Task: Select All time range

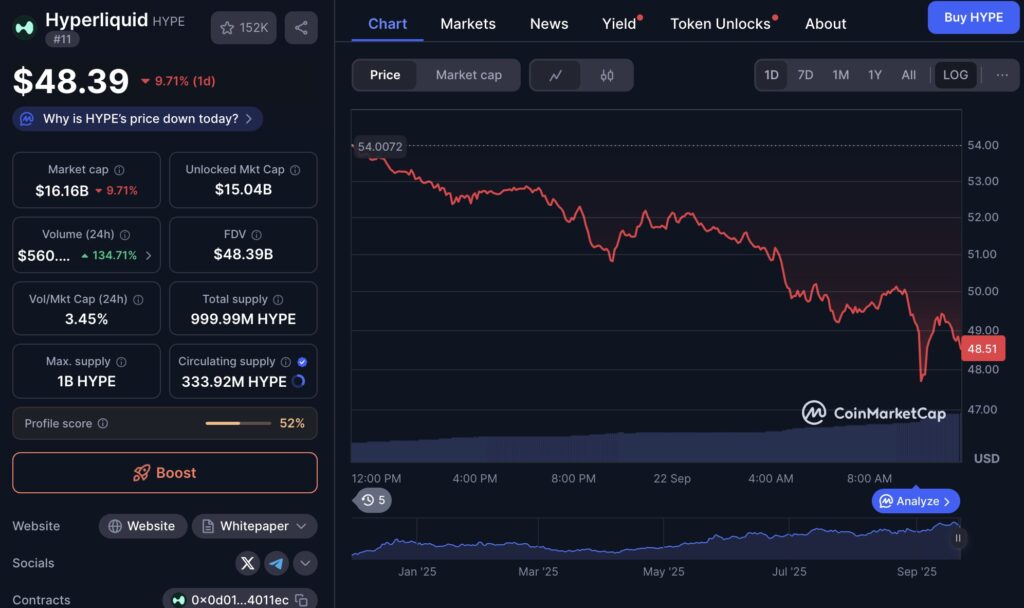Action: [908, 75]
